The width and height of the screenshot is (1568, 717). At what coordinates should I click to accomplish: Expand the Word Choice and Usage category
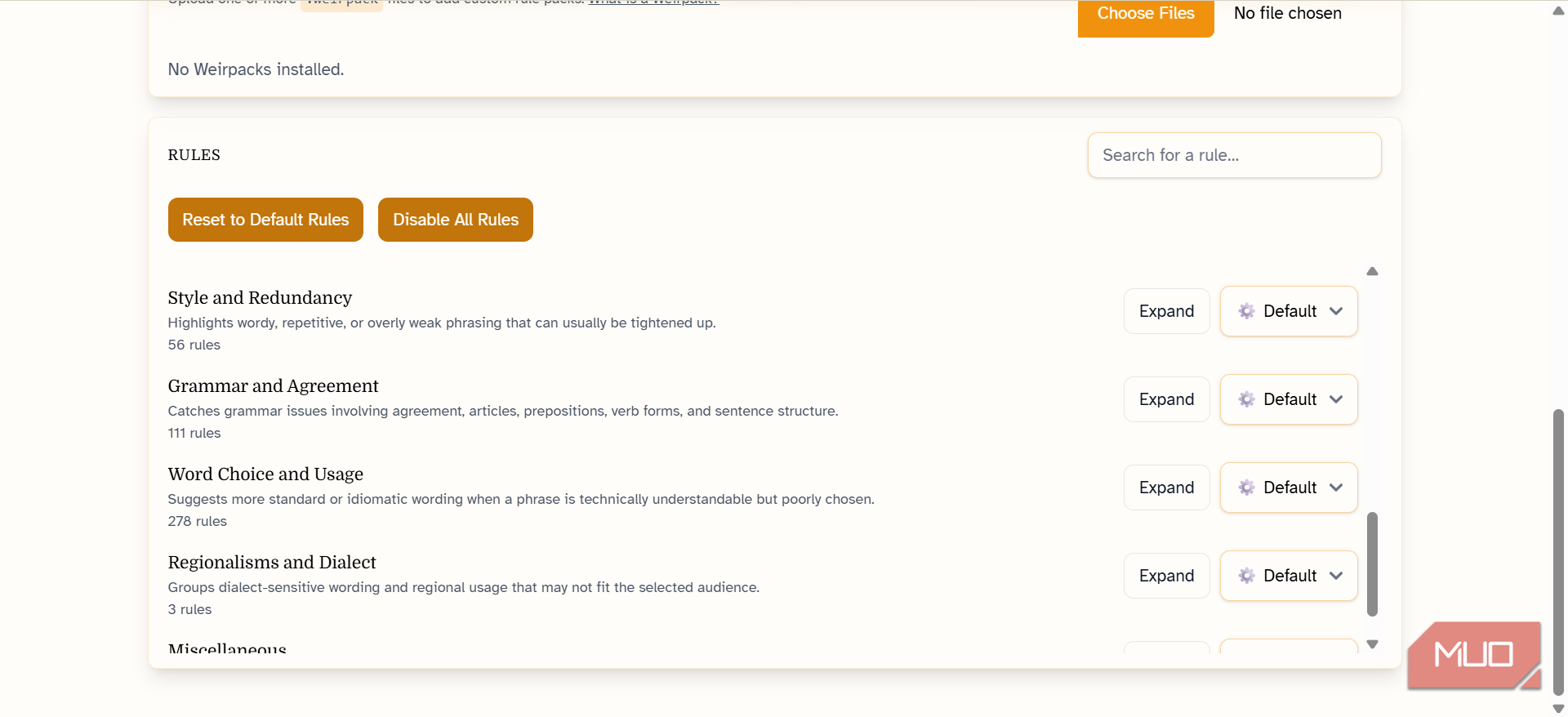pos(1166,488)
